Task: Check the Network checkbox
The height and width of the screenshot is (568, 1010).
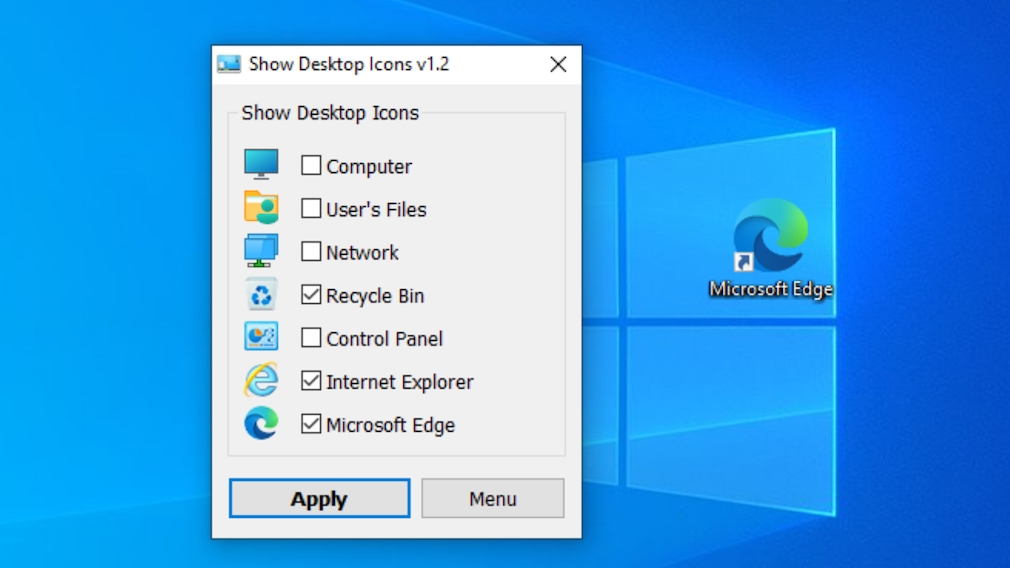Action: tap(311, 252)
